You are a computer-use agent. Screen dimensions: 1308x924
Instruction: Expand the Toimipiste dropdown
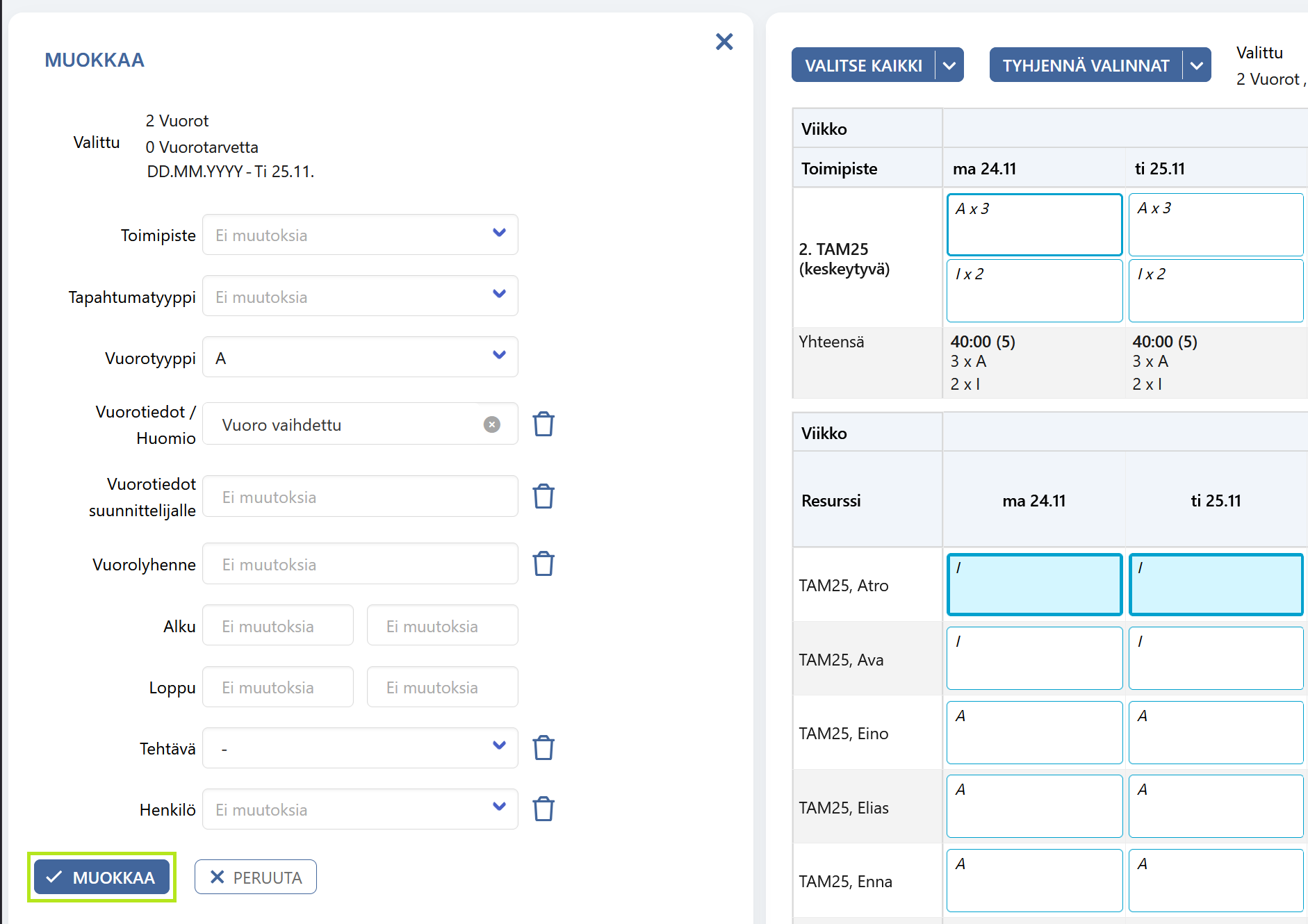(360, 235)
